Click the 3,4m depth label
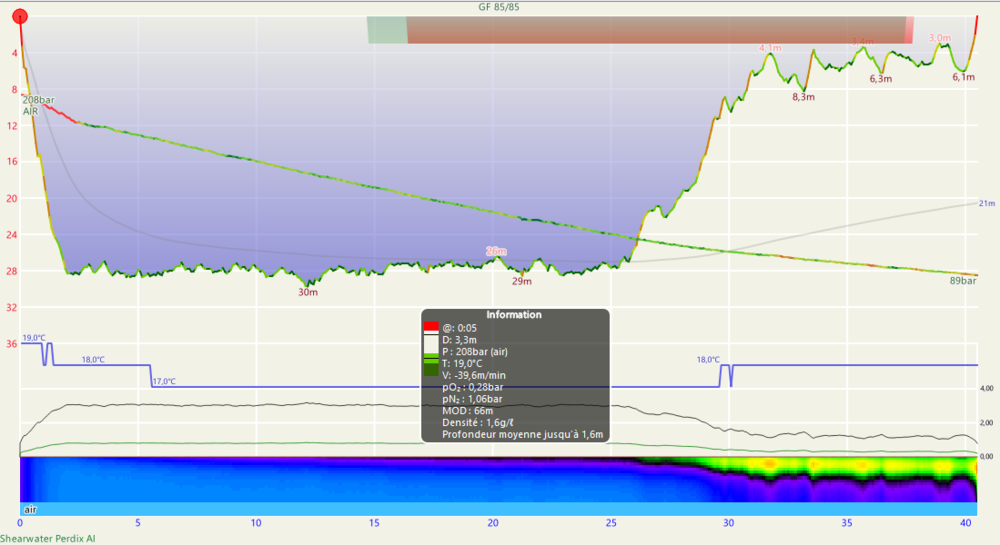Screen dimensions: 1000x545 tap(862, 41)
